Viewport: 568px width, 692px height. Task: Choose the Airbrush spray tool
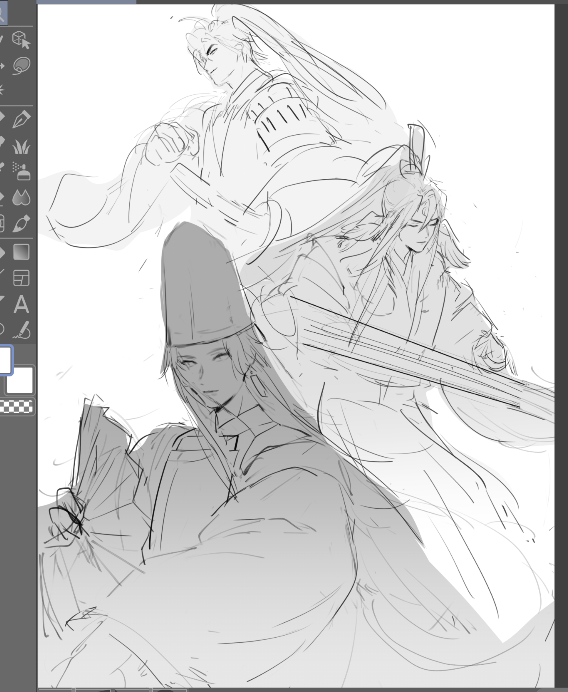21,171
